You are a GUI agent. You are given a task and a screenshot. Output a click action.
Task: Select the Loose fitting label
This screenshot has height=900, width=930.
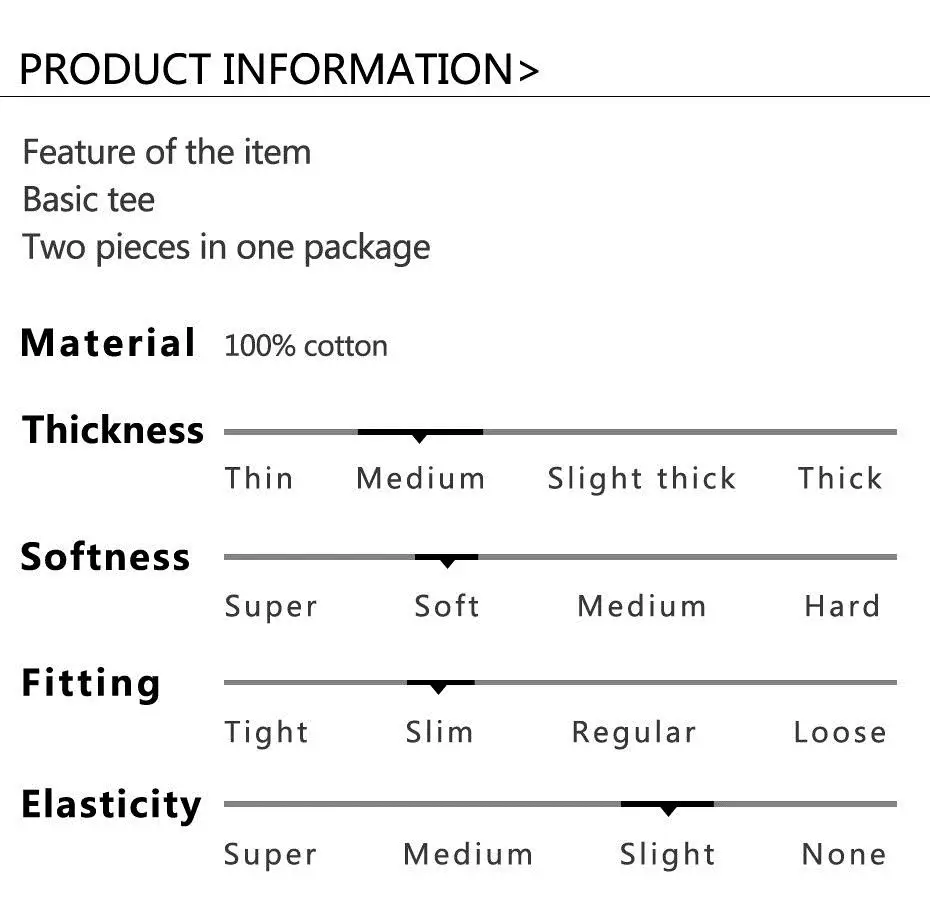840,732
